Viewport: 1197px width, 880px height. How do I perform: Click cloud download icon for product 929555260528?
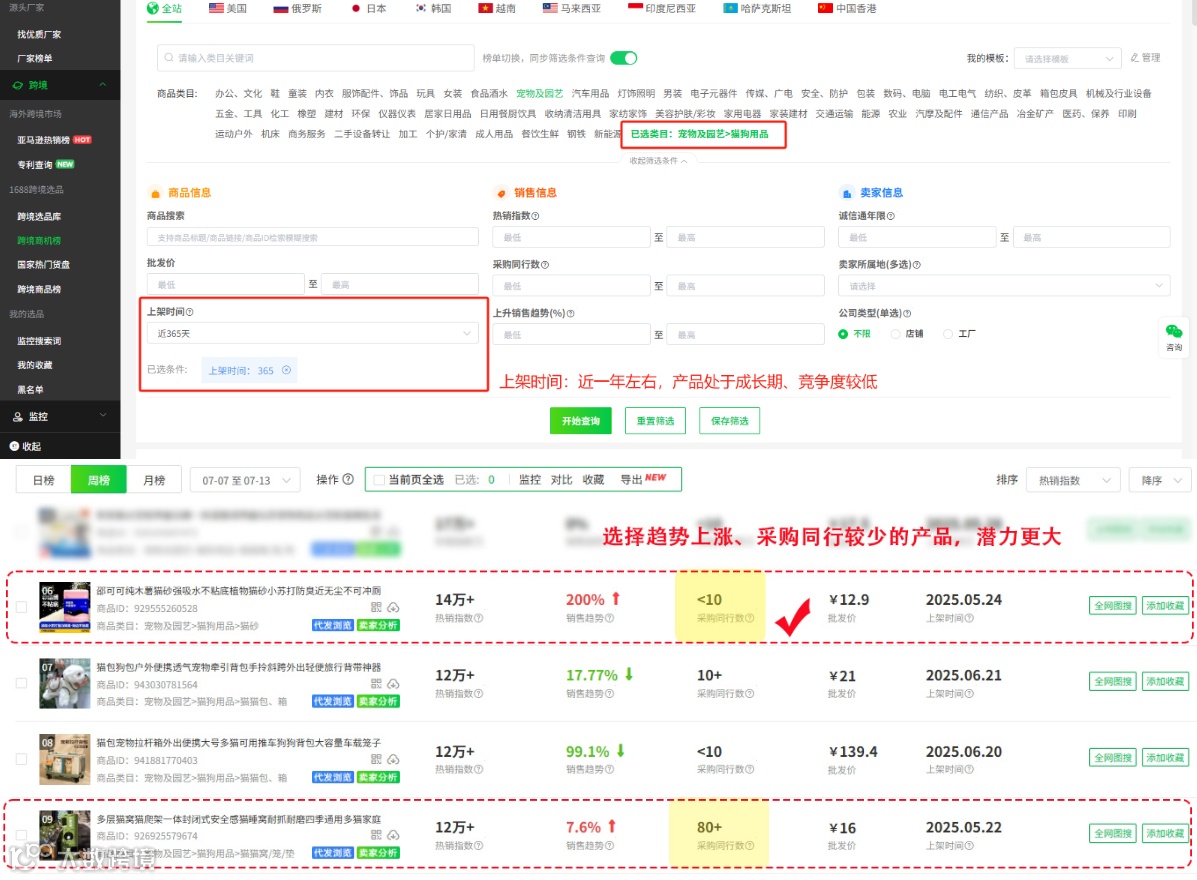393,608
